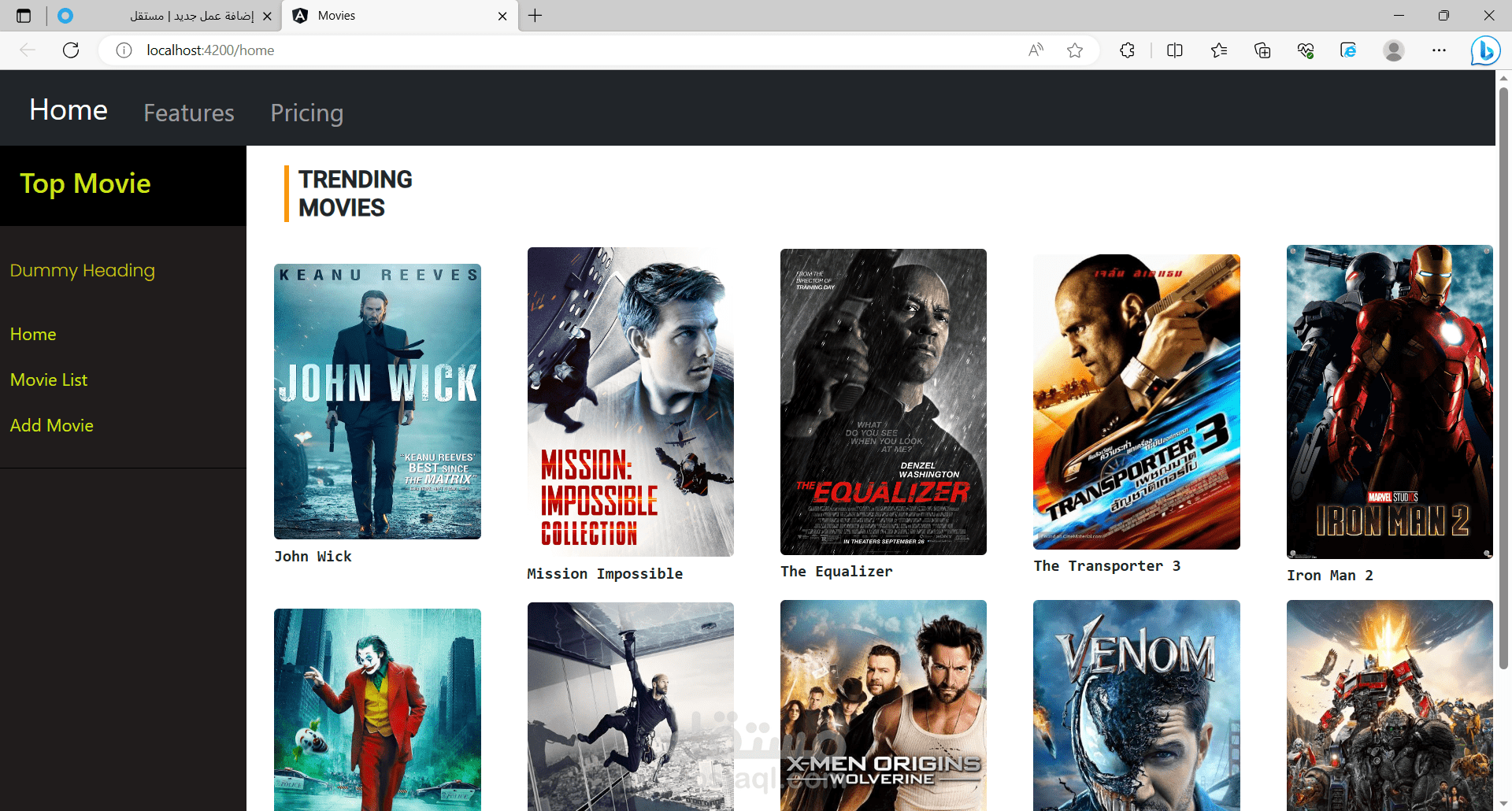This screenshot has width=1512, height=811.
Task: Open Pricing in the top navbar
Action: [307, 113]
